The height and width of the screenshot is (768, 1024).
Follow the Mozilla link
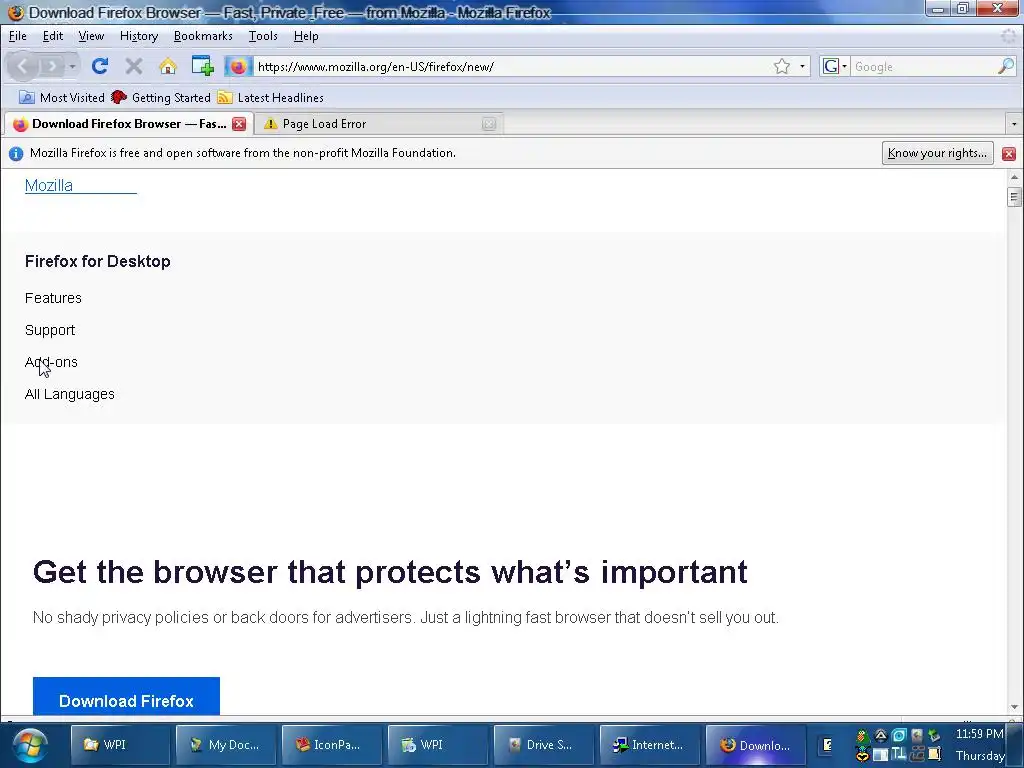click(x=80, y=185)
